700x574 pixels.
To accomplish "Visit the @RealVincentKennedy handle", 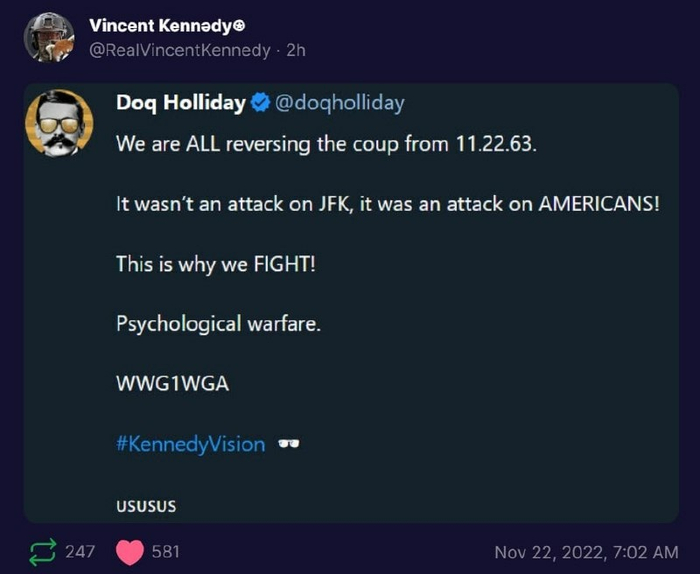I will tap(180, 50).
